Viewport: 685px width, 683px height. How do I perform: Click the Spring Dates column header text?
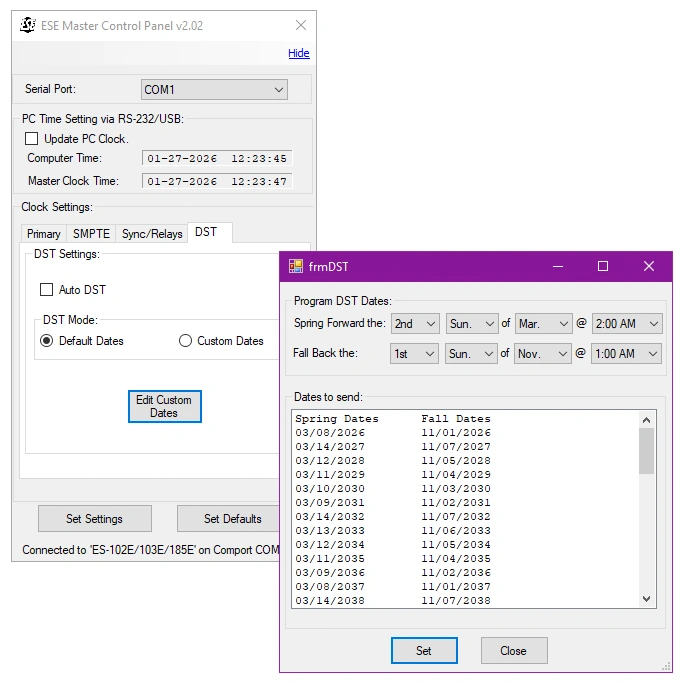click(x=337, y=419)
